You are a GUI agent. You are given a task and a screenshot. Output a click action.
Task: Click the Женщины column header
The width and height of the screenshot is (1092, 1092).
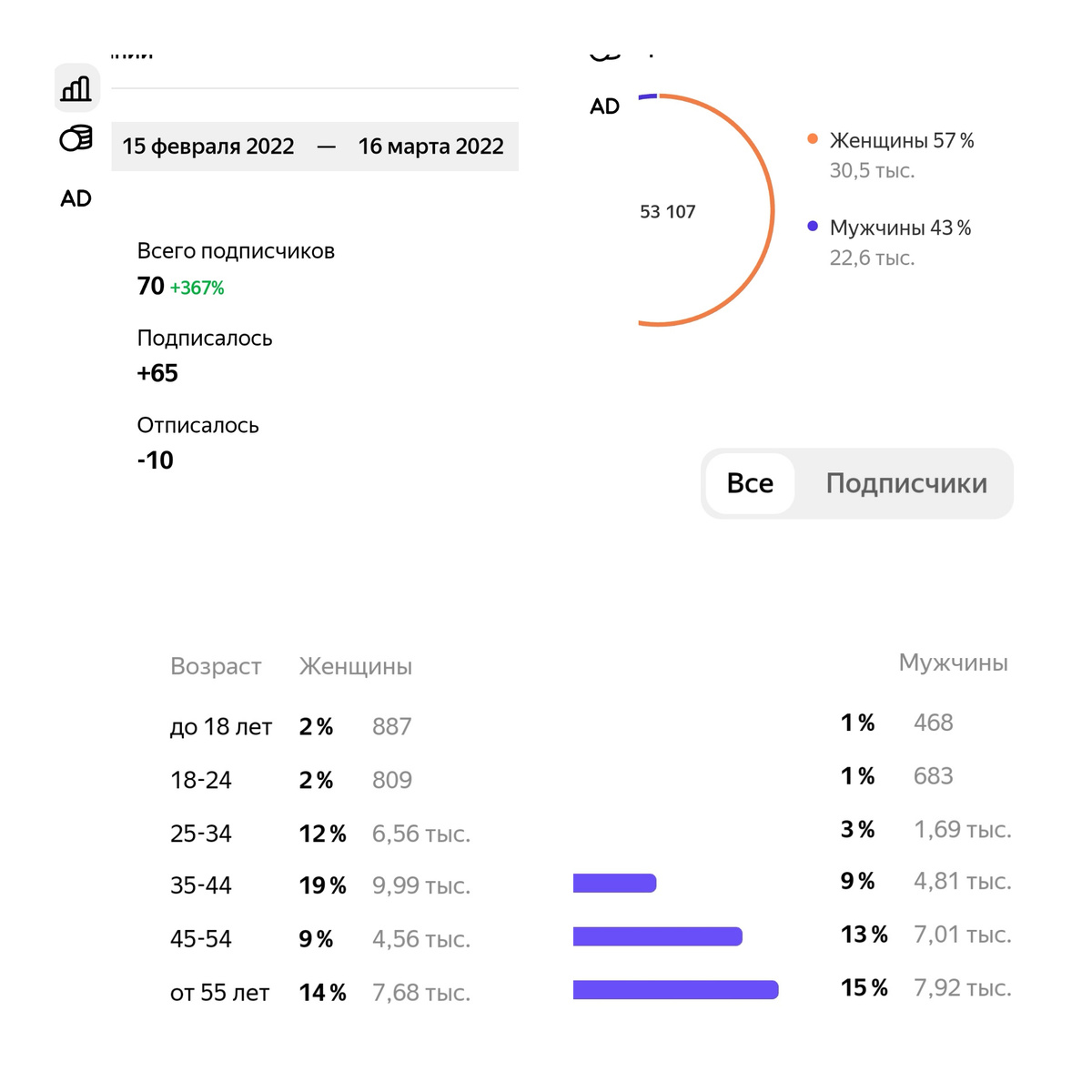click(x=356, y=666)
